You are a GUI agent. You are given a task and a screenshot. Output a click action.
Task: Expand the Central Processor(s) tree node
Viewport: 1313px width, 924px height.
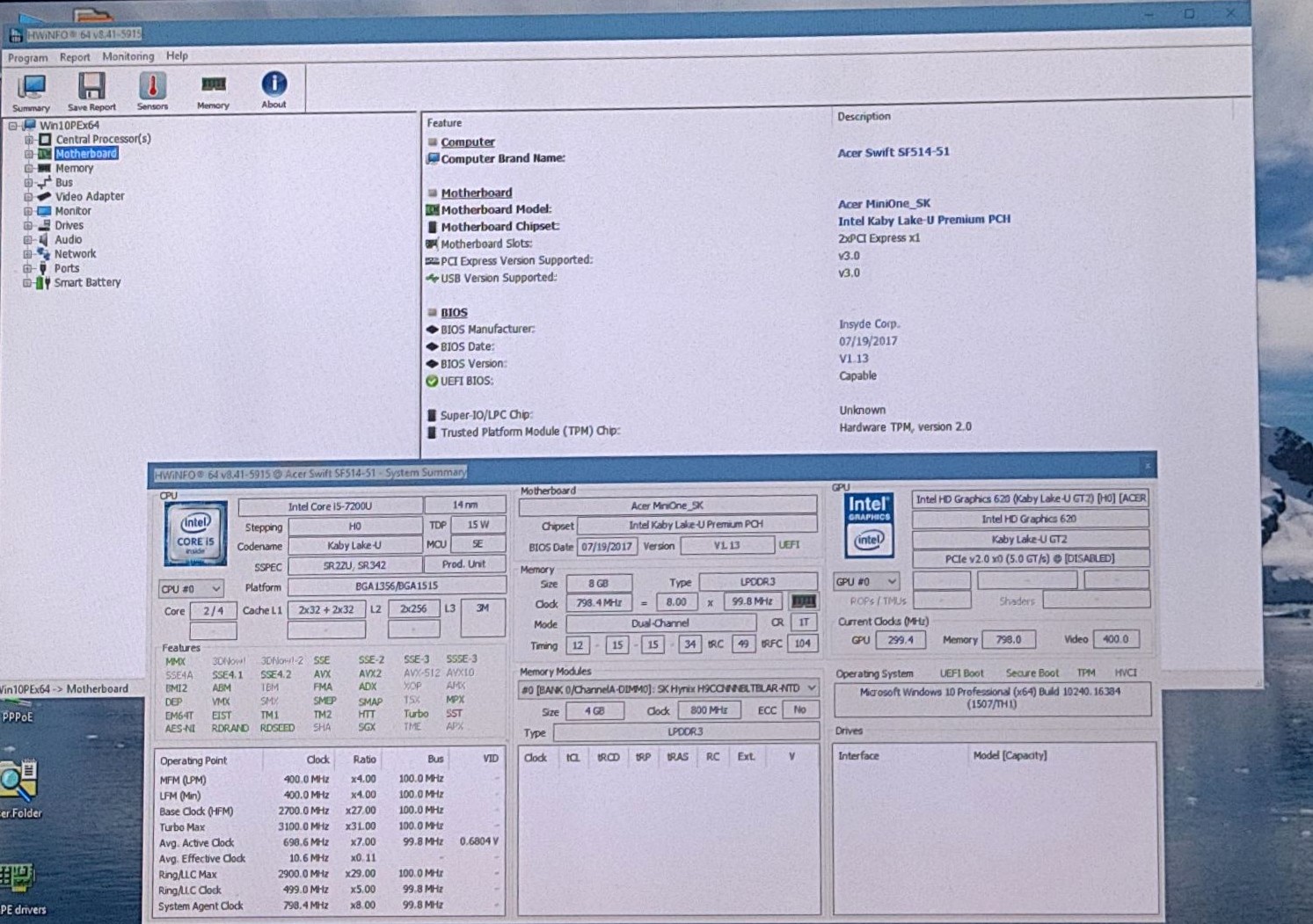[x=29, y=140]
